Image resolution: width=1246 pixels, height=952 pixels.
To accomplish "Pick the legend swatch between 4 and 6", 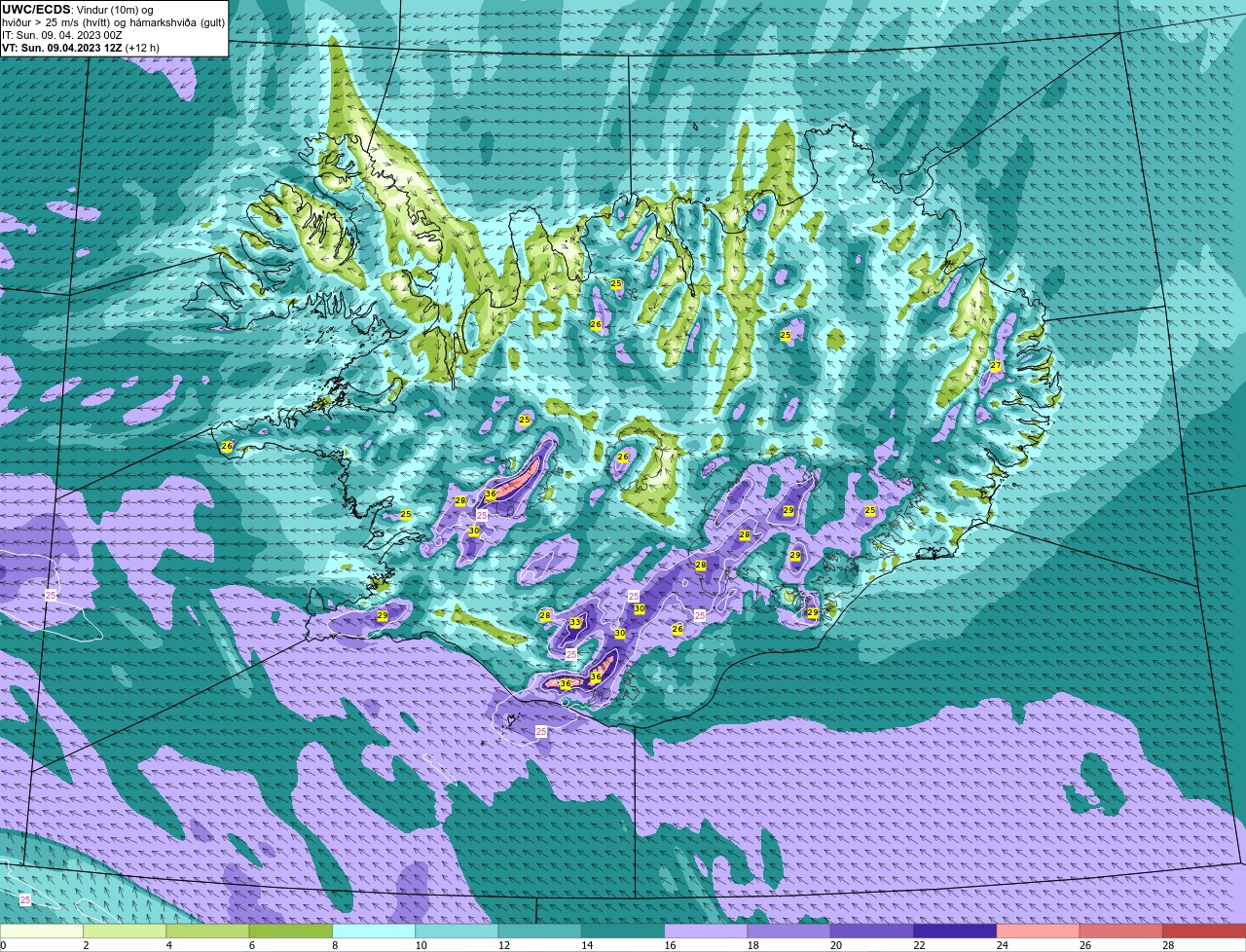I will pyautogui.click(x=207, y=931).
